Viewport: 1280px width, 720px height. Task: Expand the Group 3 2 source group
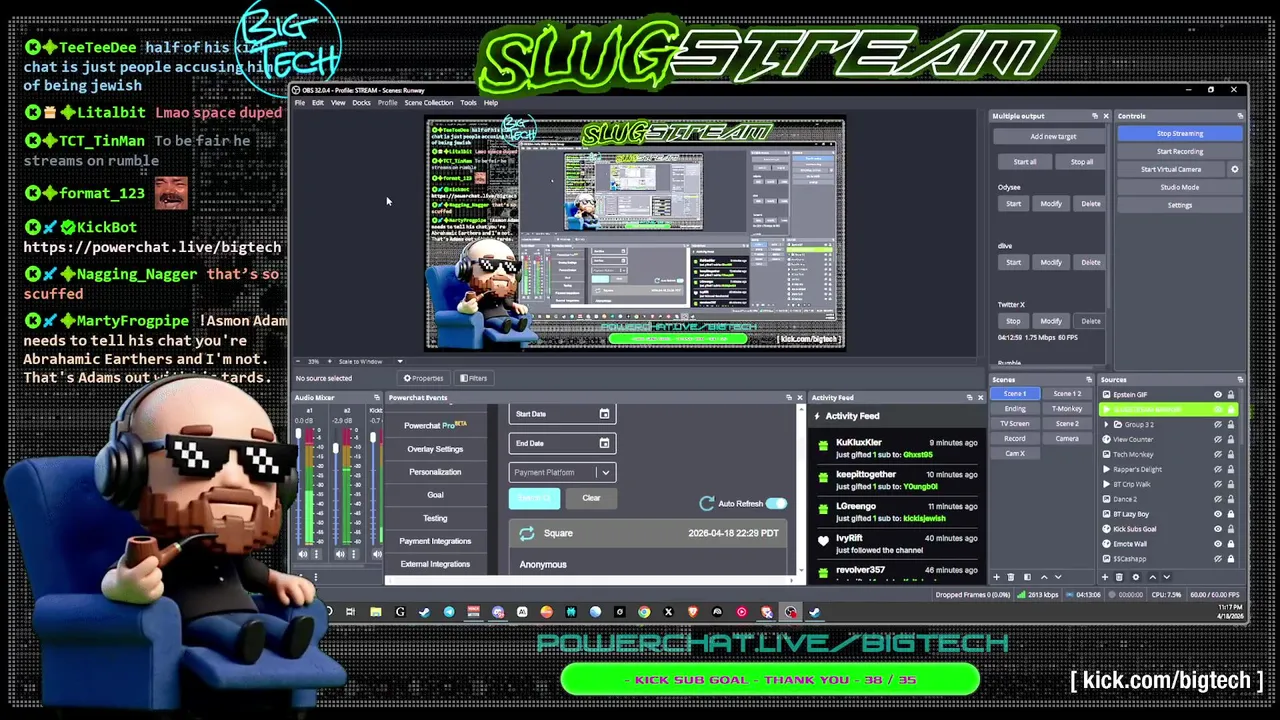click(x=1106, y=424)
